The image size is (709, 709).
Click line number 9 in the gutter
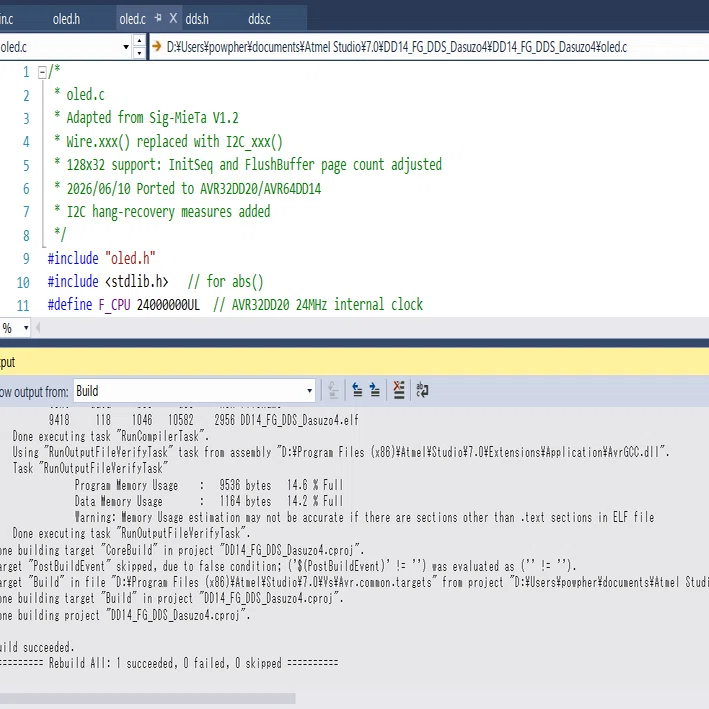26,259
